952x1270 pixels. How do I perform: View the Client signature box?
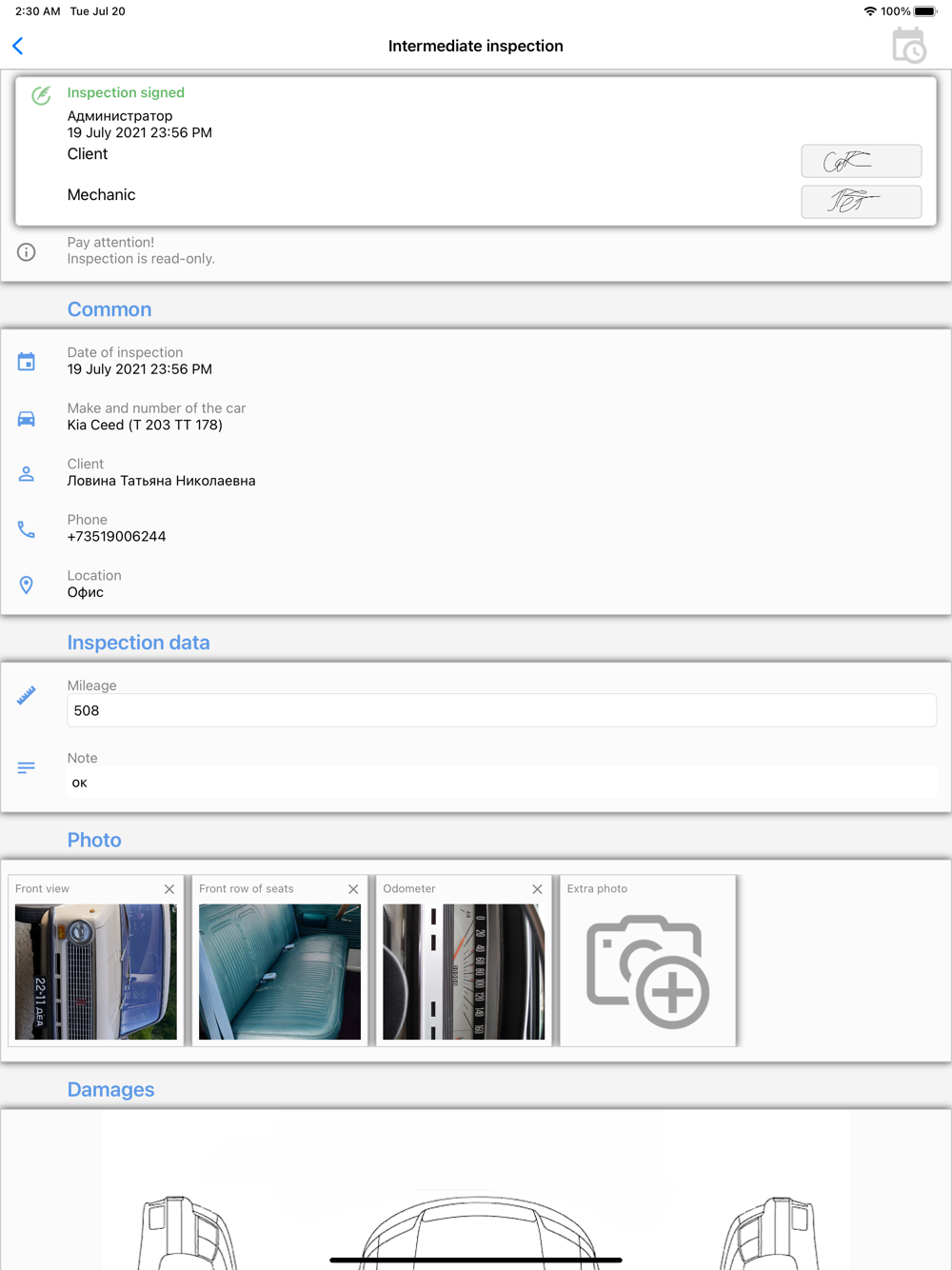[861, 161]
